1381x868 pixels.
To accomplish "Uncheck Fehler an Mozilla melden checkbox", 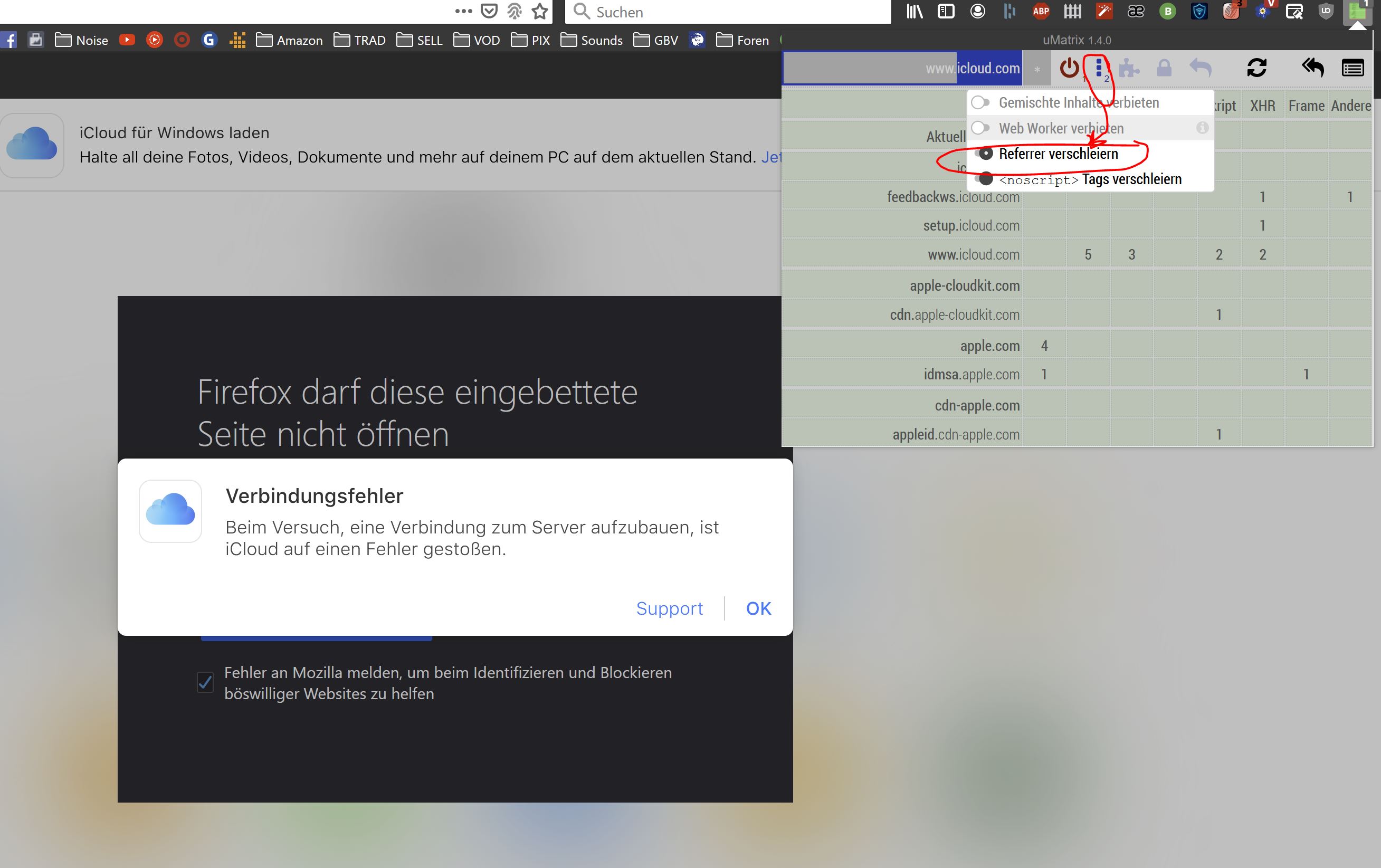I will coord(205,682).
